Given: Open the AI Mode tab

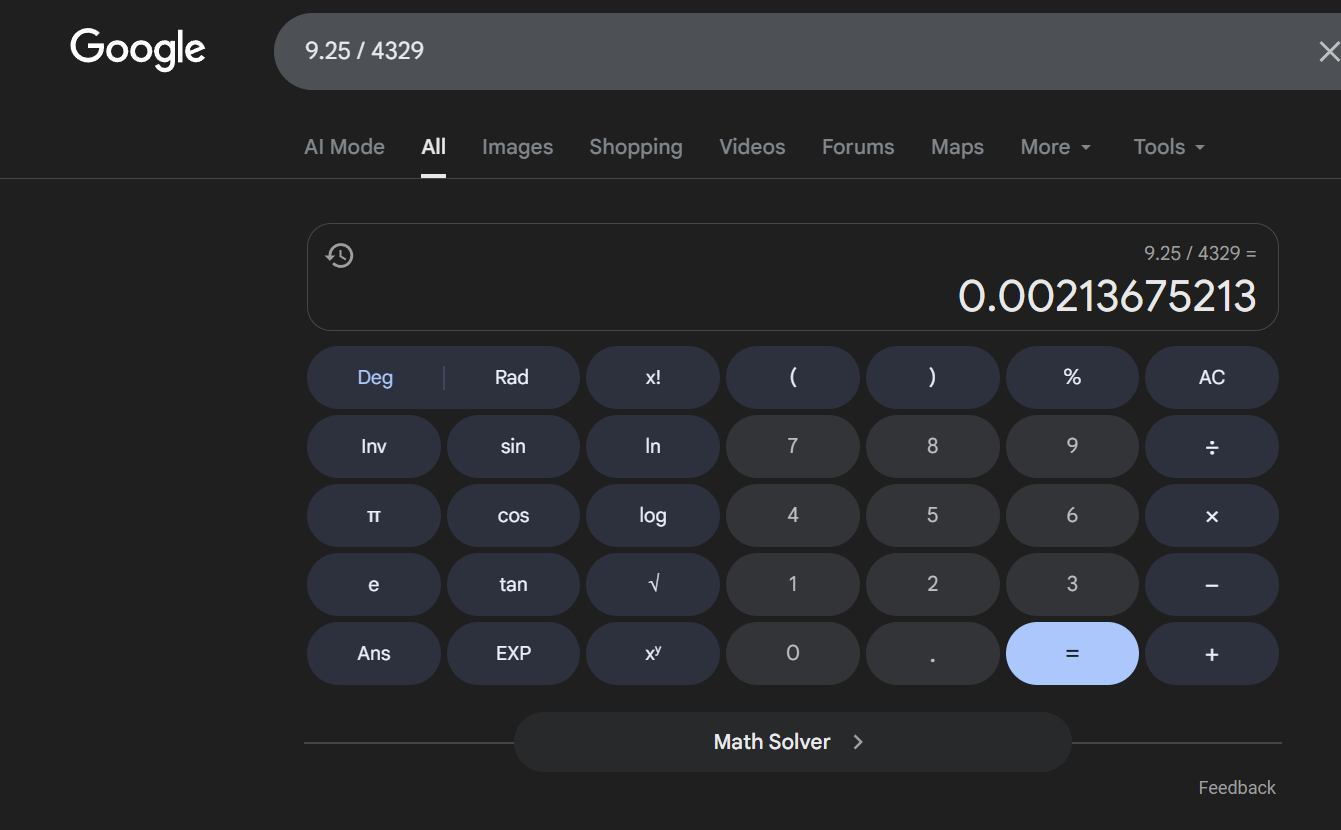Looking at the screenshot, I should [x=344, y=147].
